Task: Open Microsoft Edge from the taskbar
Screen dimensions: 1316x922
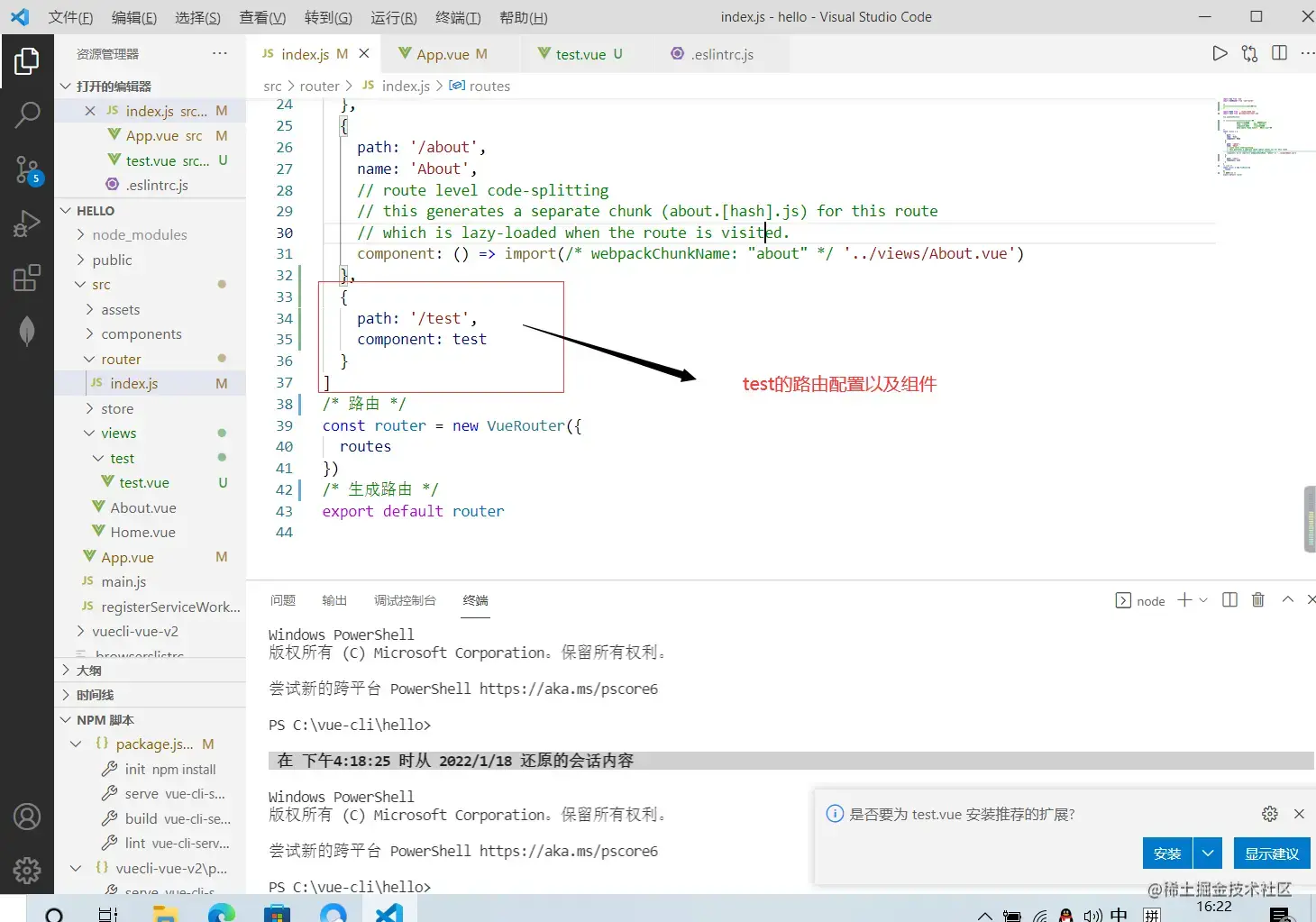Action: coord(221,913)
